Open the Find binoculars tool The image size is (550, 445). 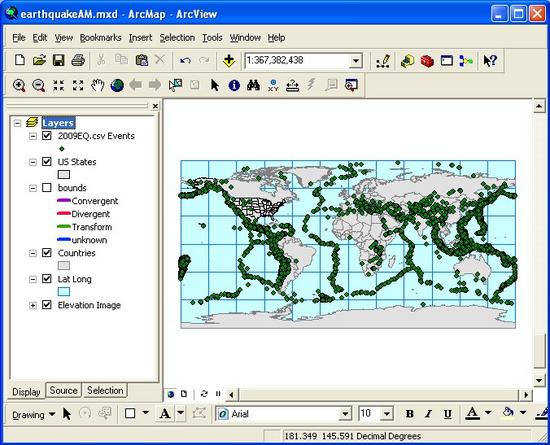[x=253, y=85]
